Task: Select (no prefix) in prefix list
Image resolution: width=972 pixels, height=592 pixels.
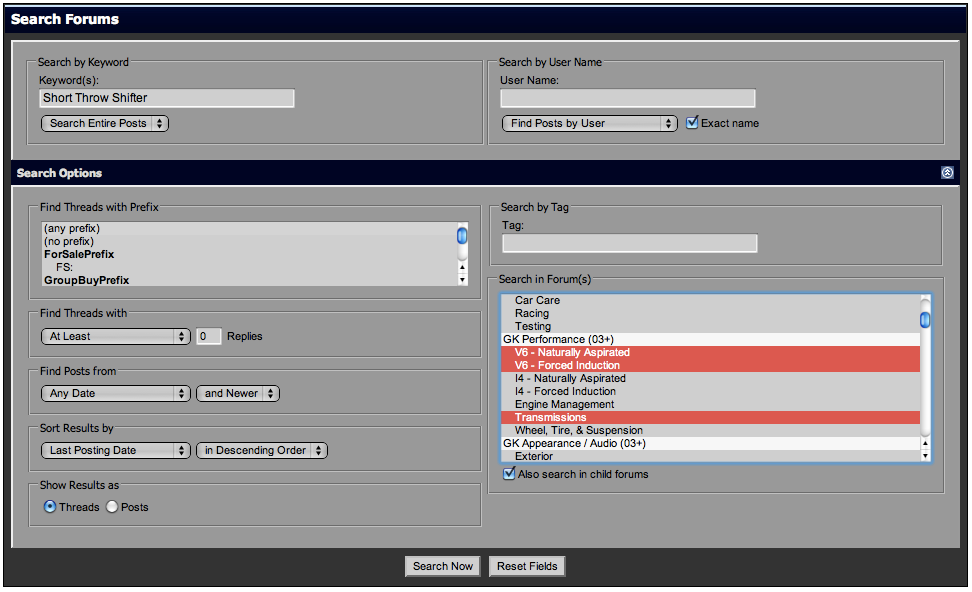Action: [x=249, y=241]
